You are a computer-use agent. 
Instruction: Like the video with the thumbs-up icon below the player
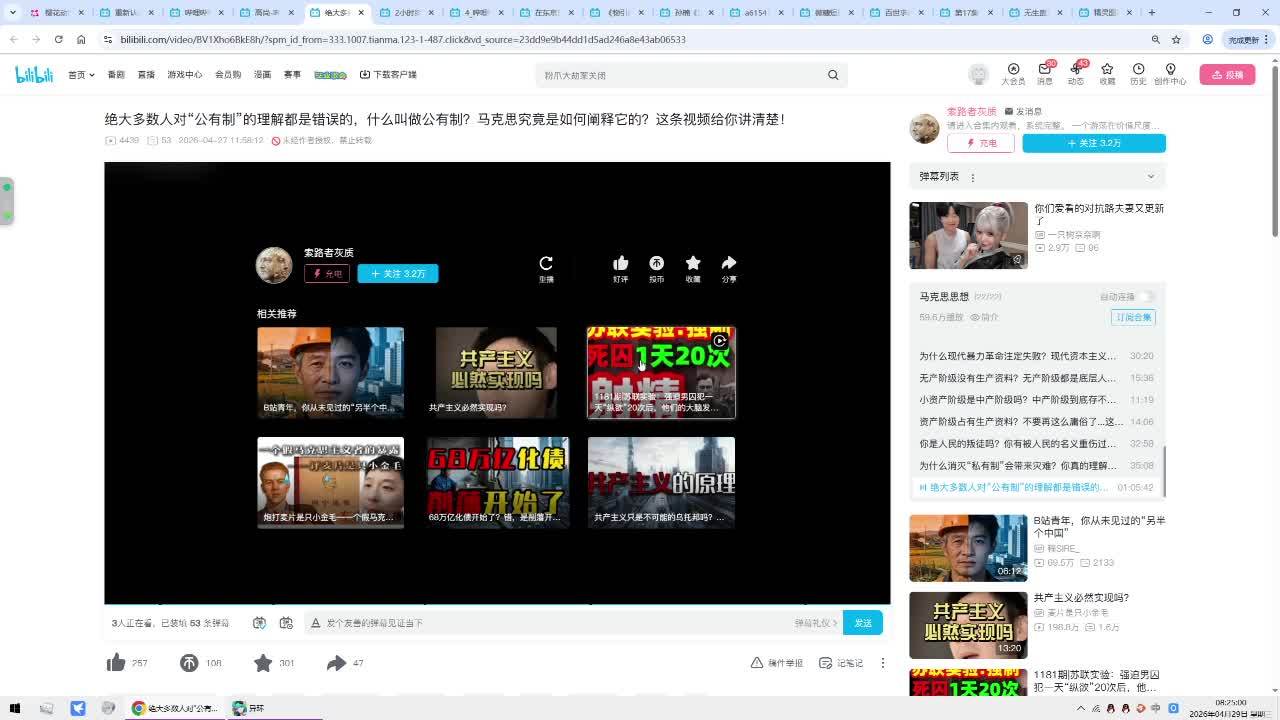[x=116, y=663]
